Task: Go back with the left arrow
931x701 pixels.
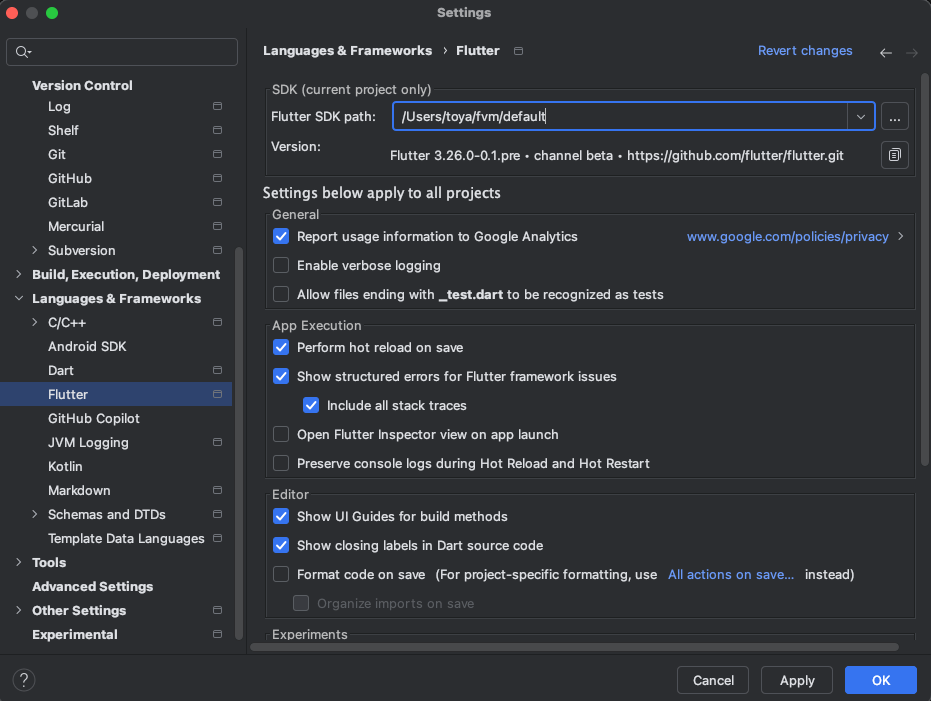Action: [x=885, y=53]
